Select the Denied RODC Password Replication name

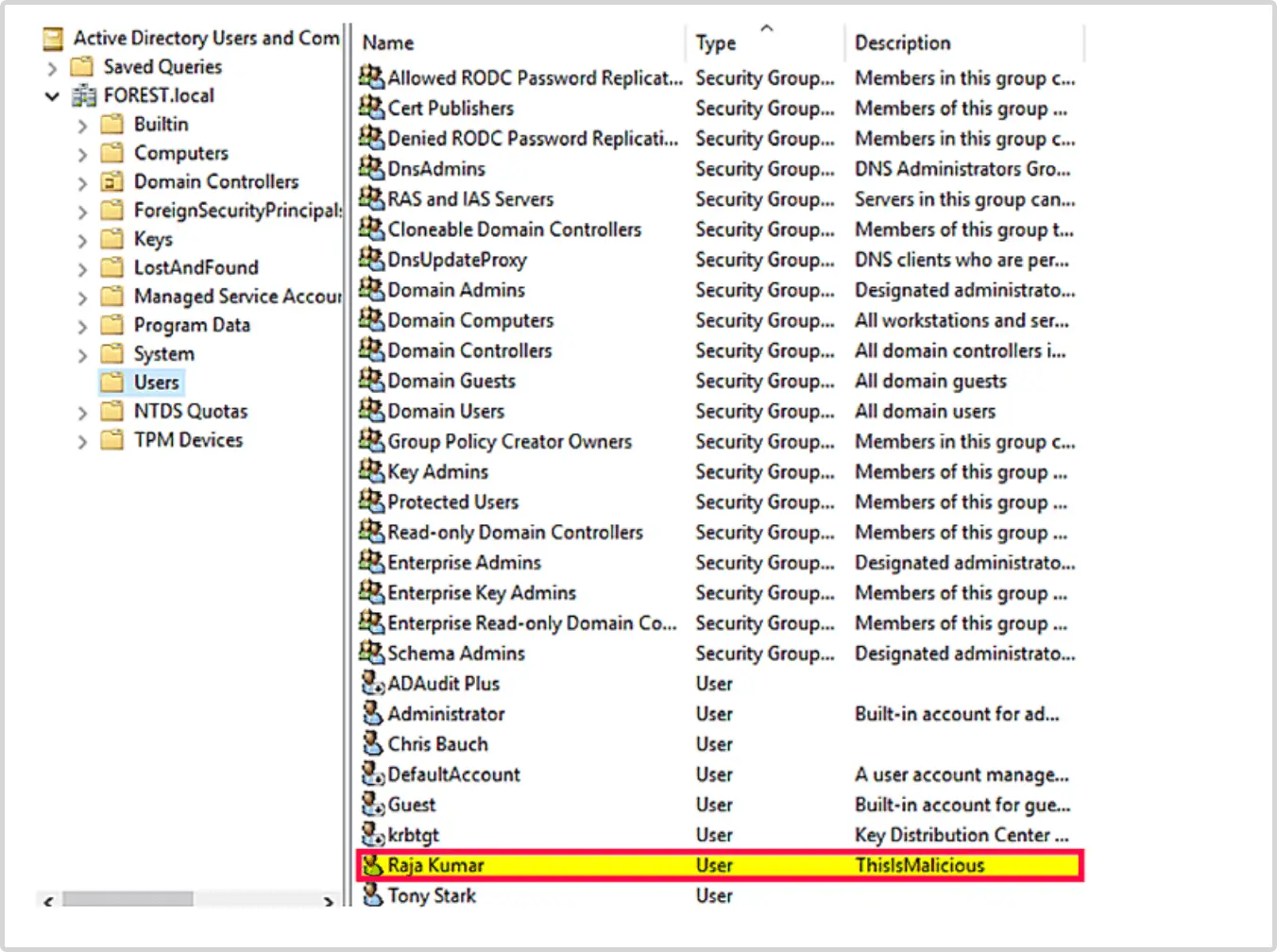pyautogui.click(x=533, y=138)
